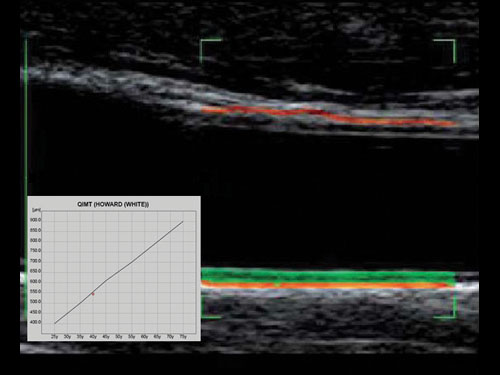Viewport: 500px width, 375px height.
Task: Click the 75y label on the age axis
Action: tap(183, 337)
